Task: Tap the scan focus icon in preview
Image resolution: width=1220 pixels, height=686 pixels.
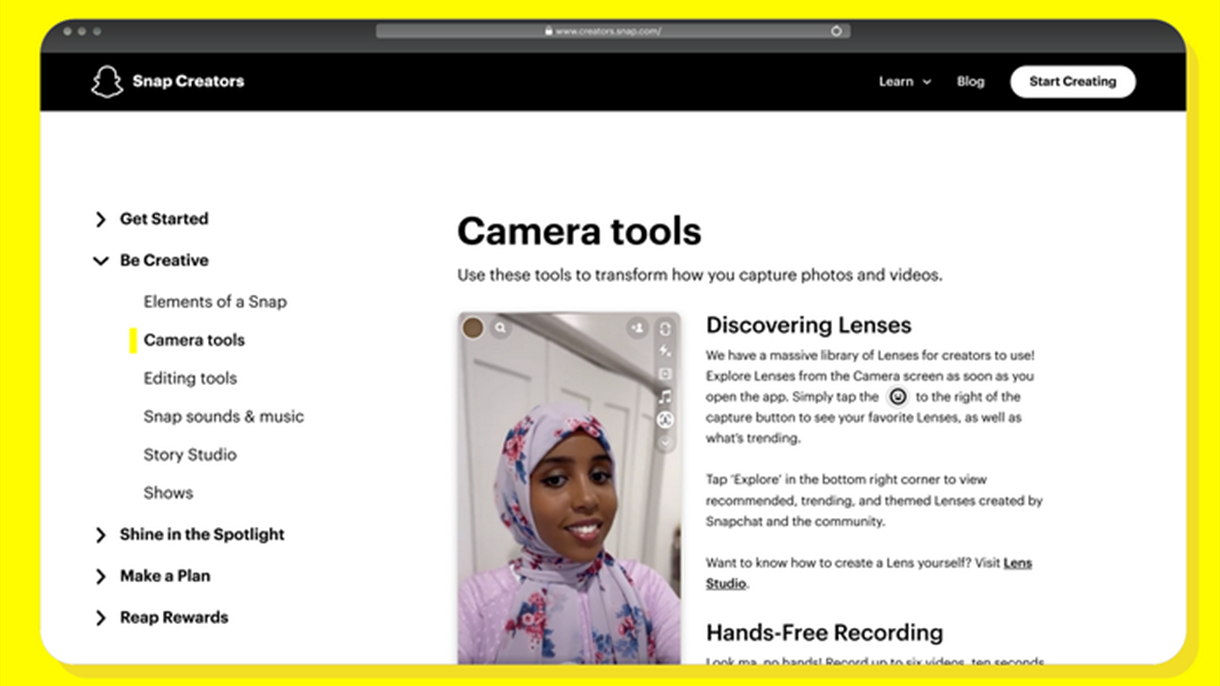Action: coord(665,420)
